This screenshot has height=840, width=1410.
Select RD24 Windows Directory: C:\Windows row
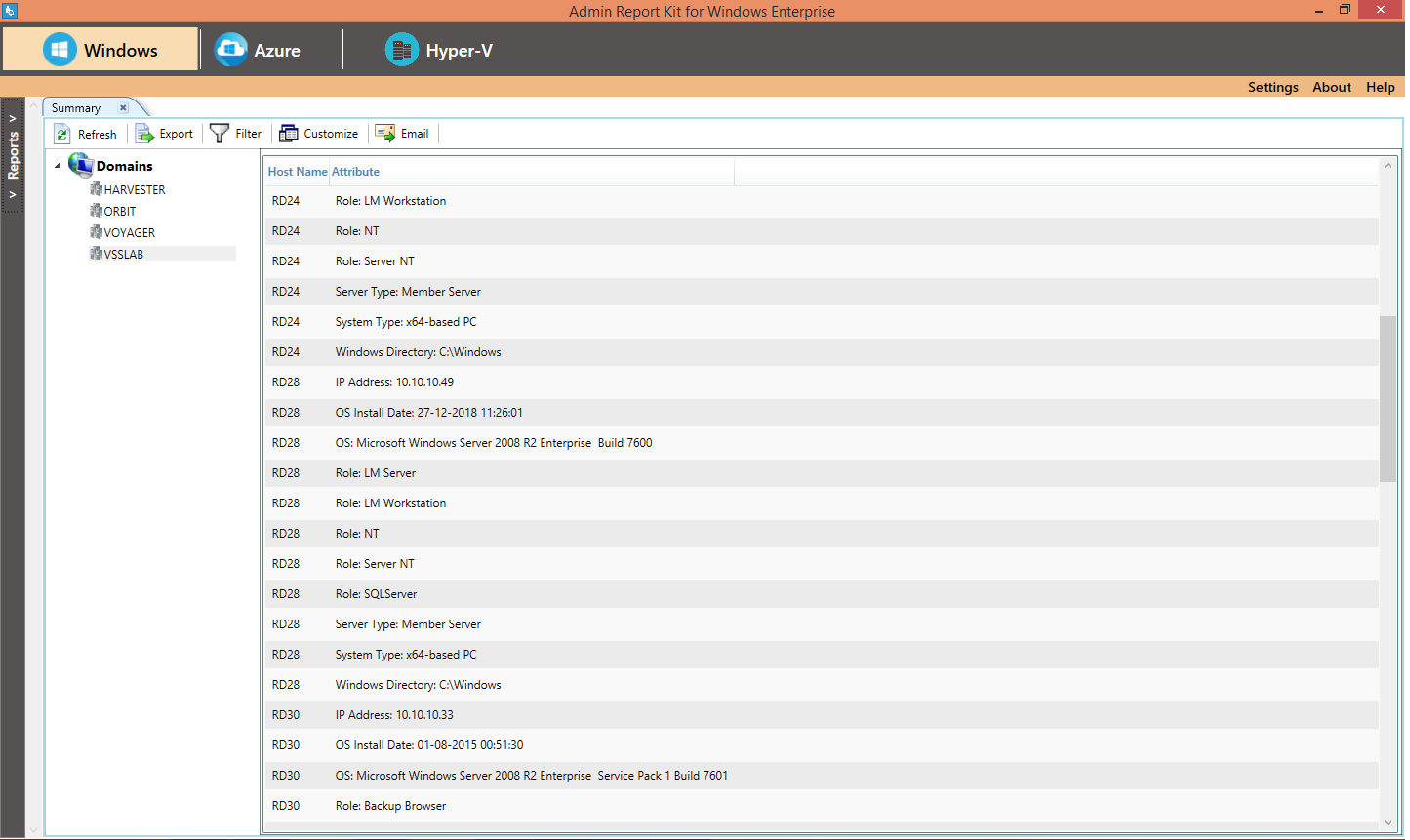coord(822,352)
